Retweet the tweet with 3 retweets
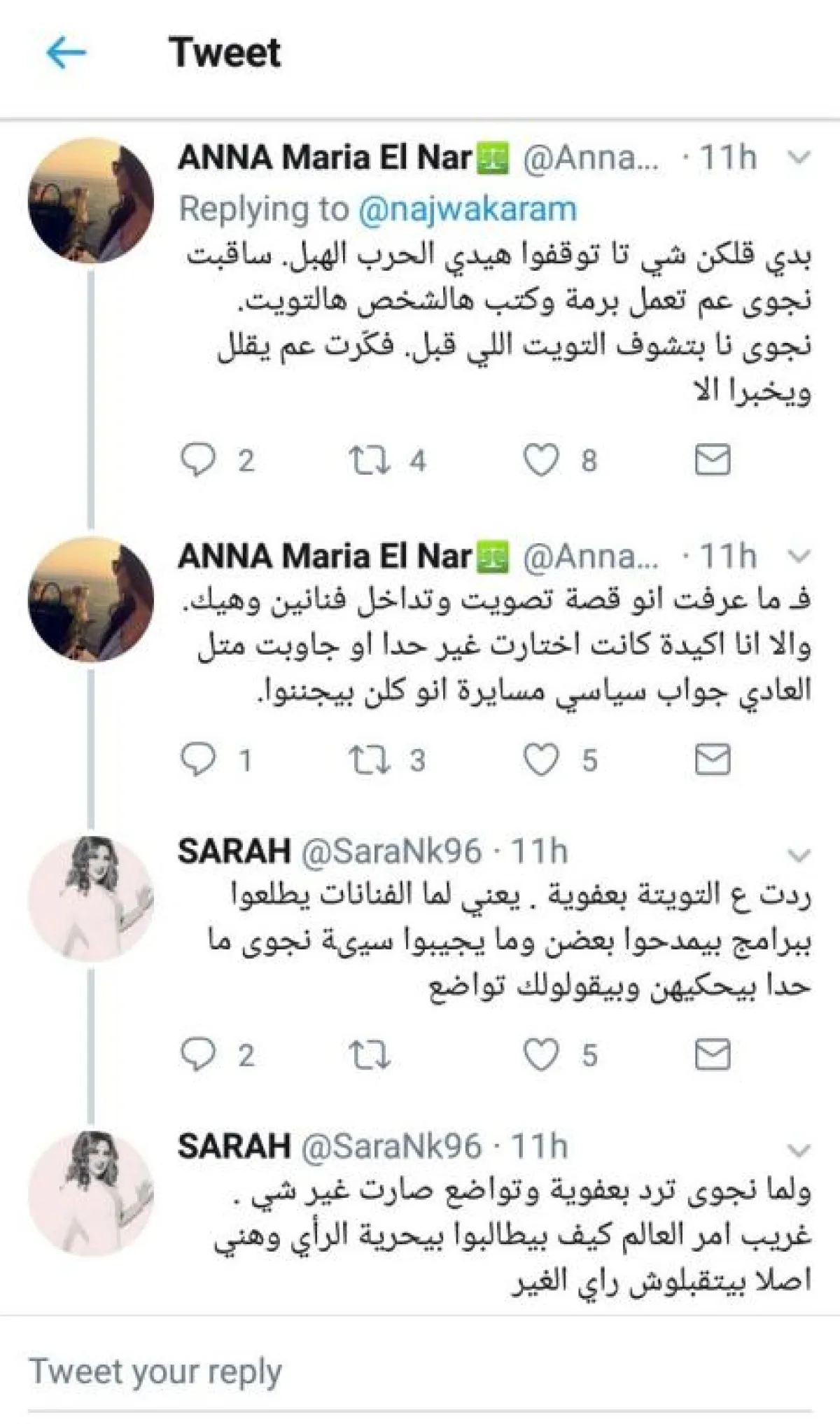The image size is (840, 1424). pos(369,760)
